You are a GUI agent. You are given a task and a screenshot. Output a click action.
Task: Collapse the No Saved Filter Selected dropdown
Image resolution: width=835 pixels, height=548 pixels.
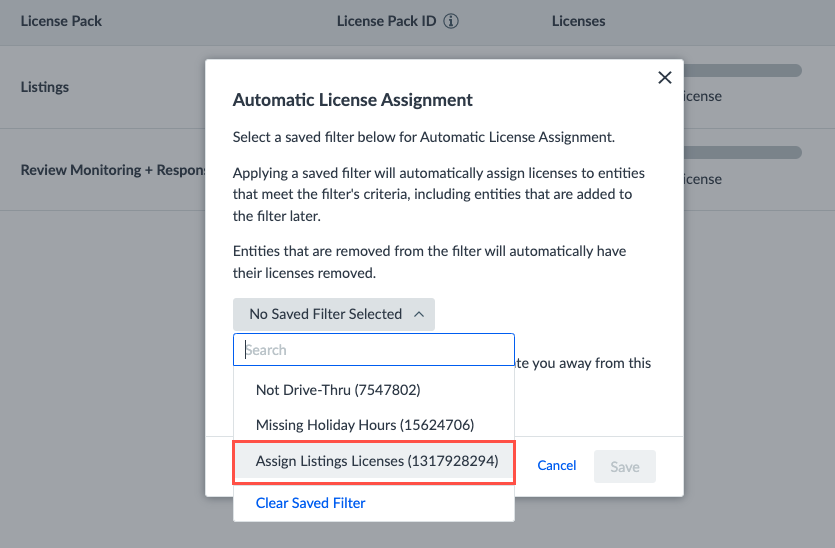pos(334,314)
